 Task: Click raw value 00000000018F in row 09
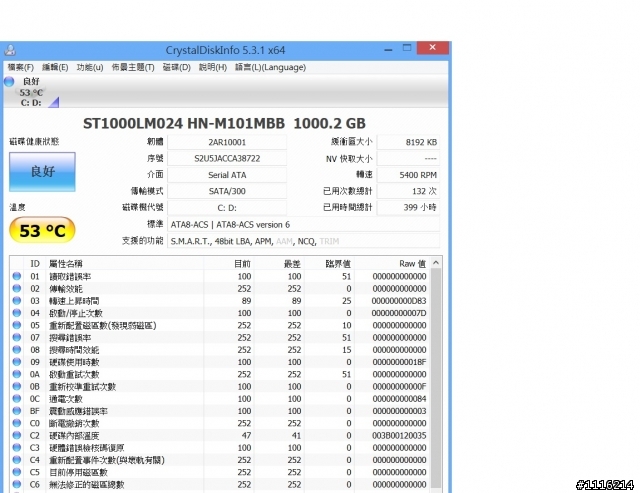[399, 362]
